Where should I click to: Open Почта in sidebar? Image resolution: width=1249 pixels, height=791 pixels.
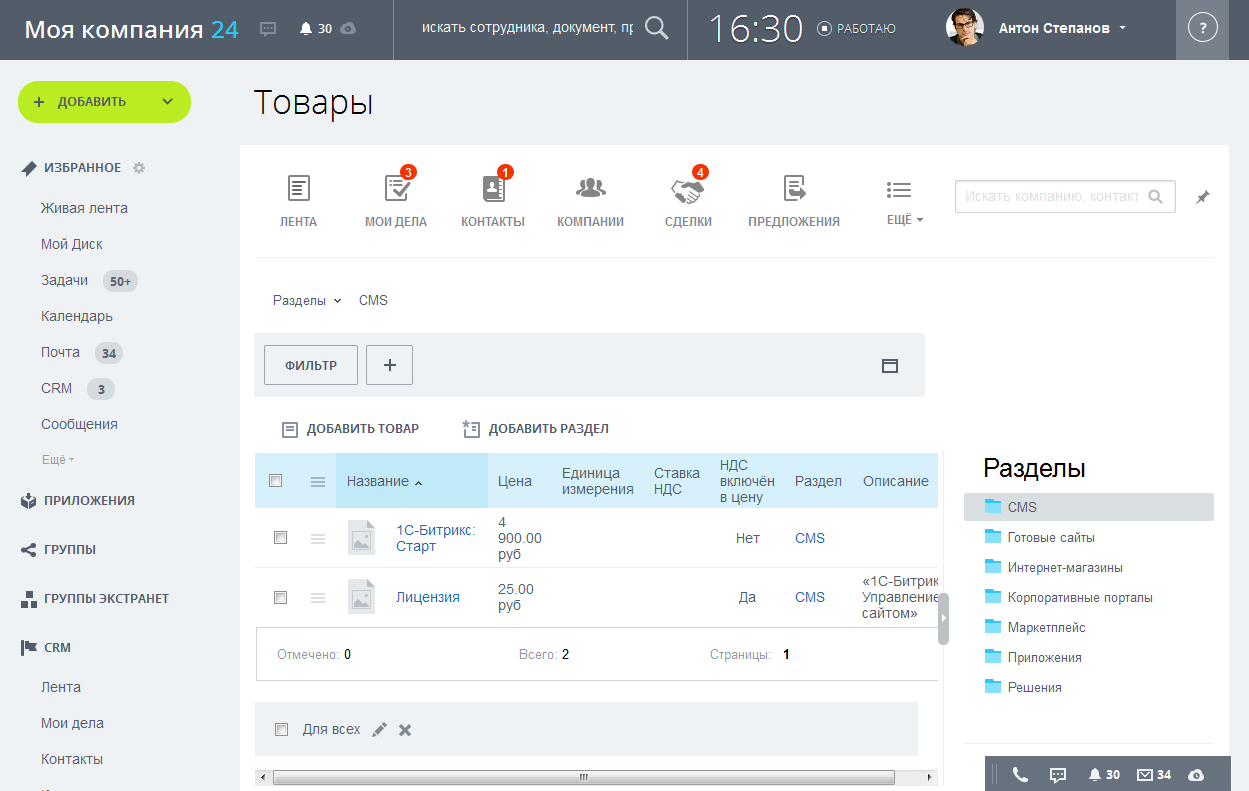(x=60, y=352)
